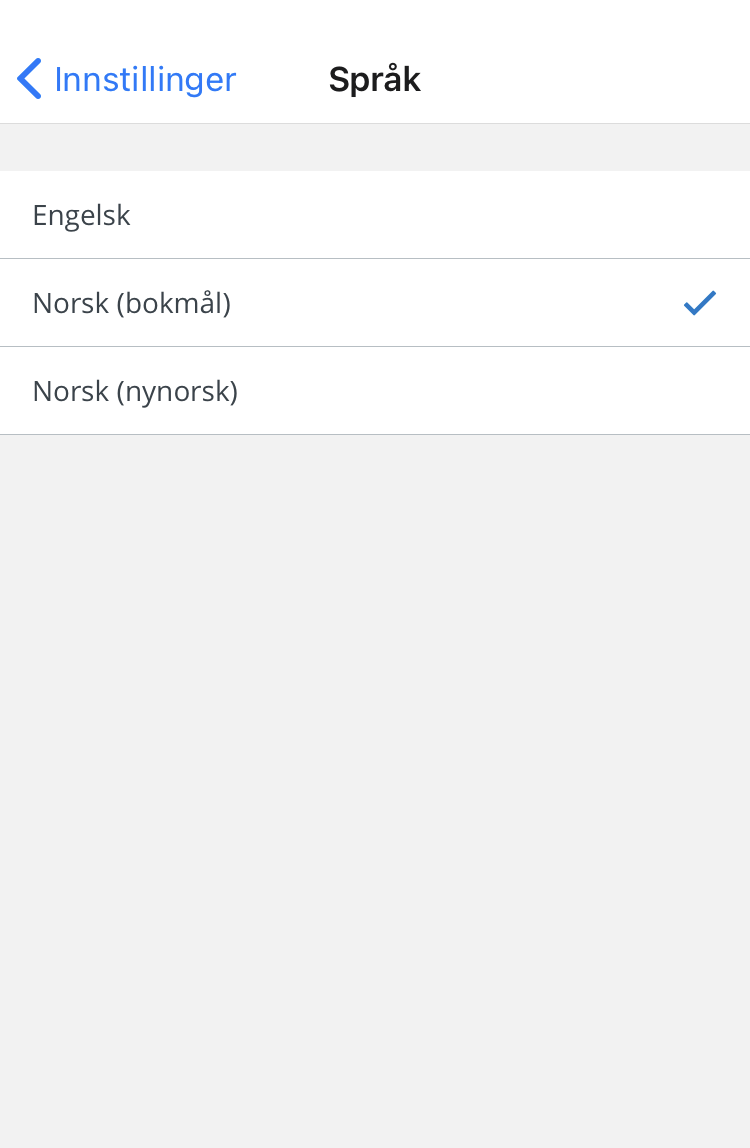Switch to nynorsk from the language list
Viewport: 750px width, 1148px height.
click(375, 390)
